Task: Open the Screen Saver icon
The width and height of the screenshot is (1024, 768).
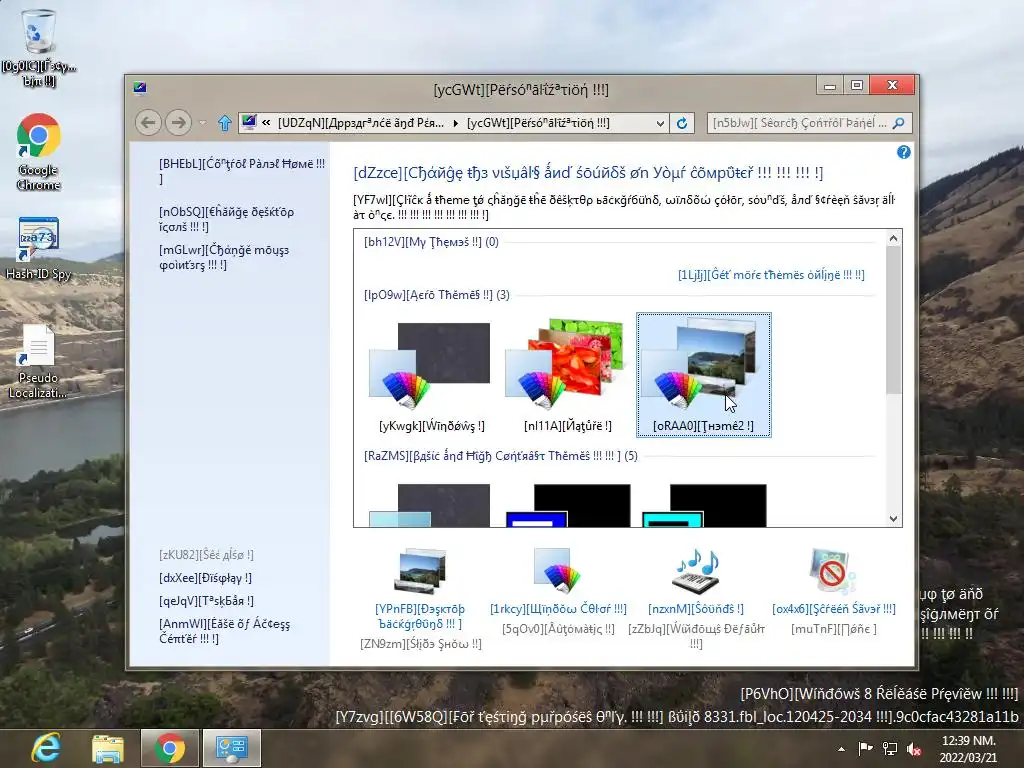Action: click(x=833, y=571)
